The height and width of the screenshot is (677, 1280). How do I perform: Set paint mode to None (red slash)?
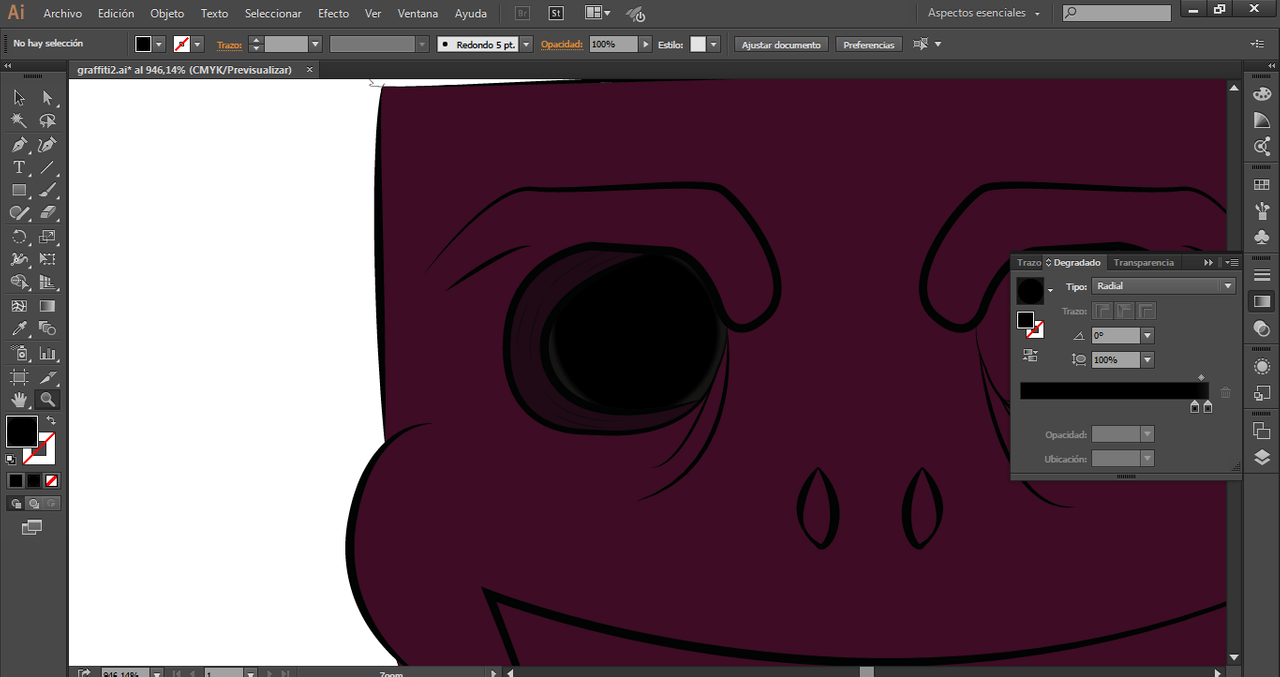(51, 481)
